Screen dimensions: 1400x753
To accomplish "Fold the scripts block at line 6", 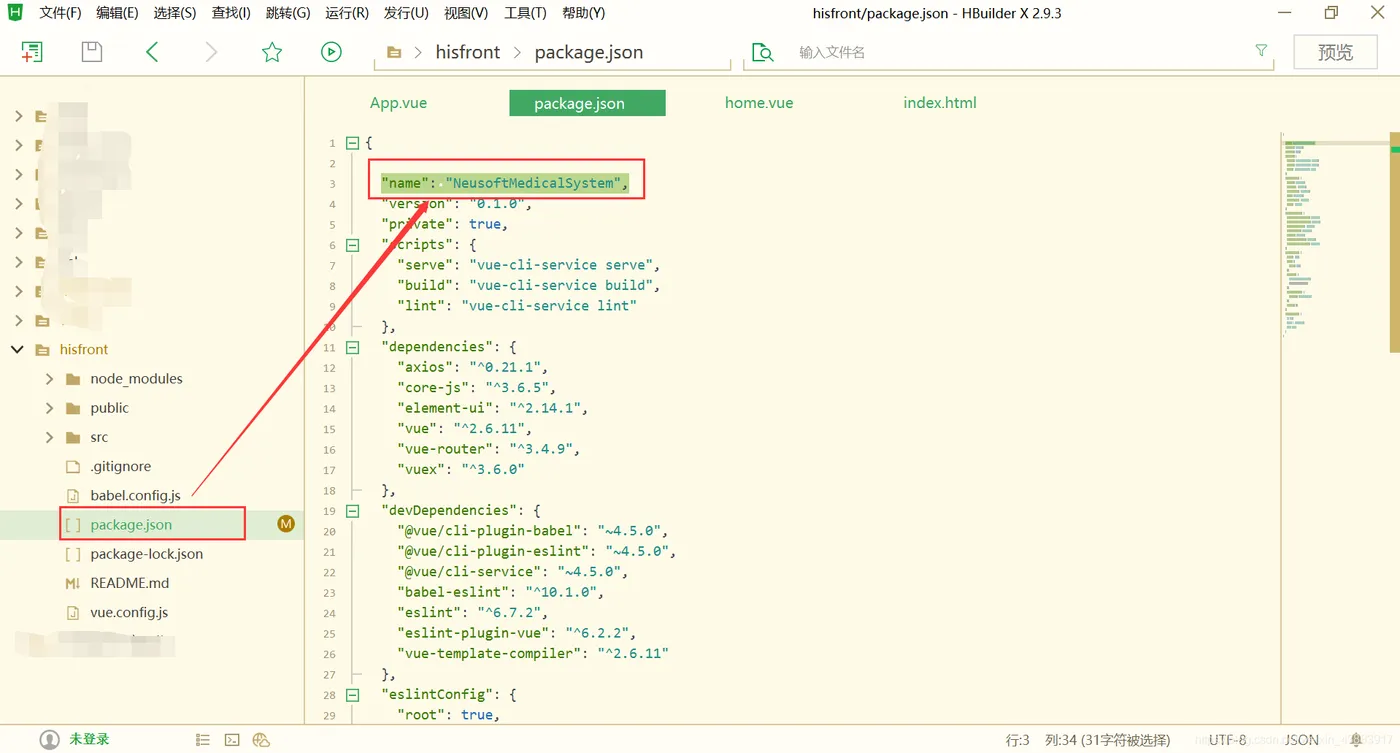I will pos(352,245).
